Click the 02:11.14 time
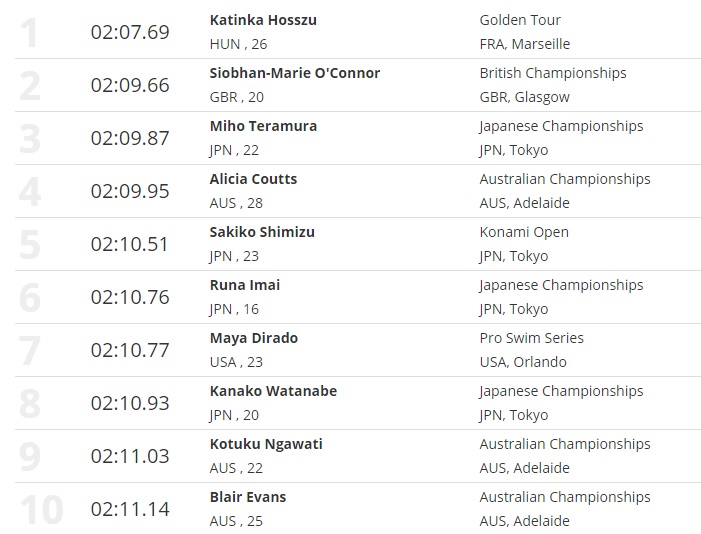The image size is (701, 534). tap(130, 509)
